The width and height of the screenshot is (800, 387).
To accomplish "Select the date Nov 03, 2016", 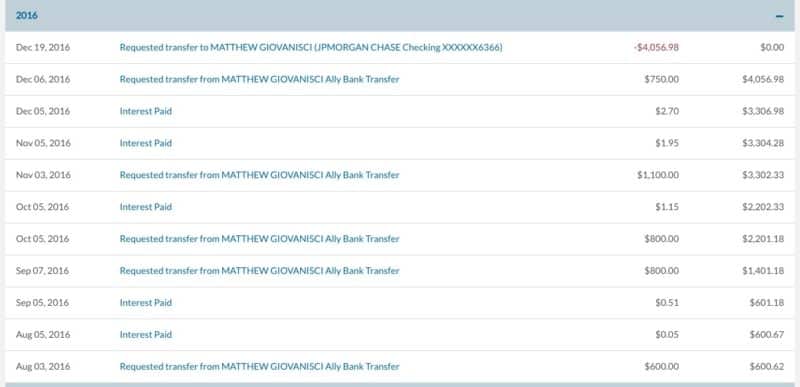I will 43,175.
